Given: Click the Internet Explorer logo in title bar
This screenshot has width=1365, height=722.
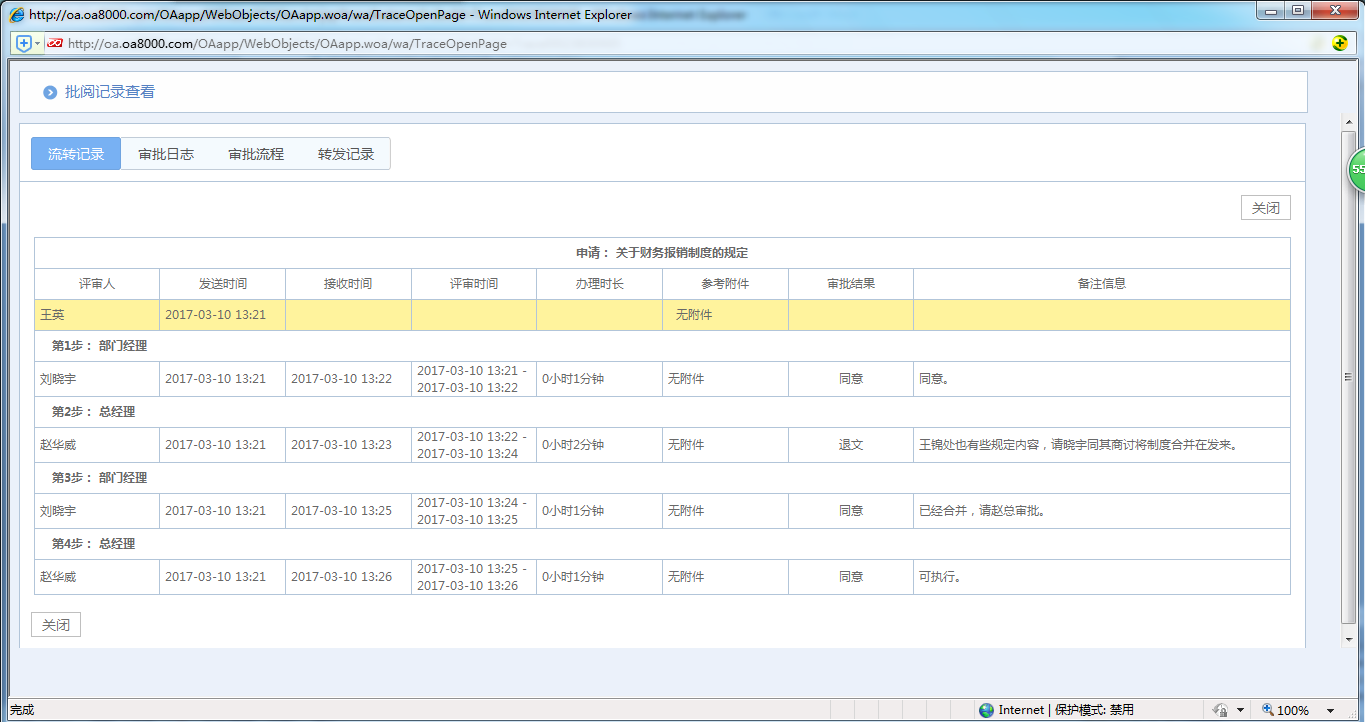Looking at the screenshot, I should [x=16, y=15].
